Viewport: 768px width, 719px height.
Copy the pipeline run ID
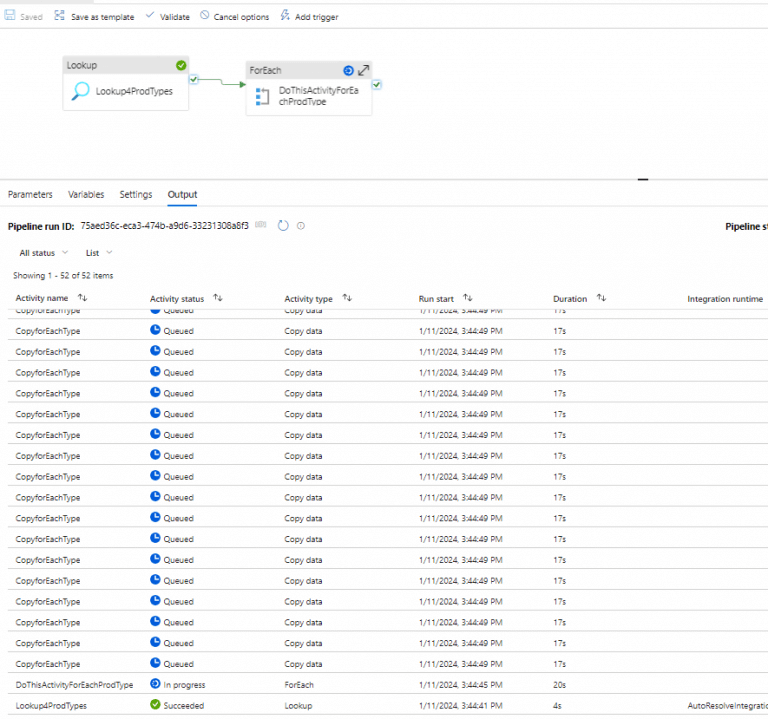point(262,226)
